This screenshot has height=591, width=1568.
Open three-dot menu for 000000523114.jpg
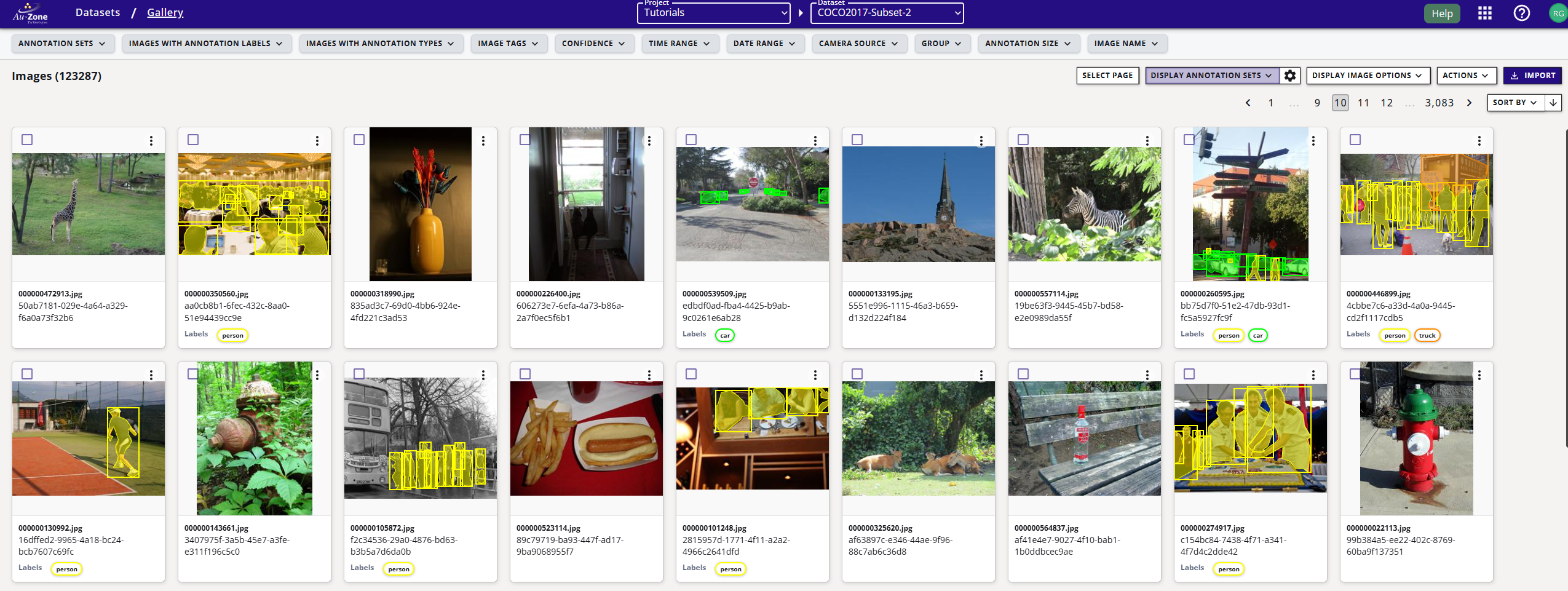click(x=649, y=375)
